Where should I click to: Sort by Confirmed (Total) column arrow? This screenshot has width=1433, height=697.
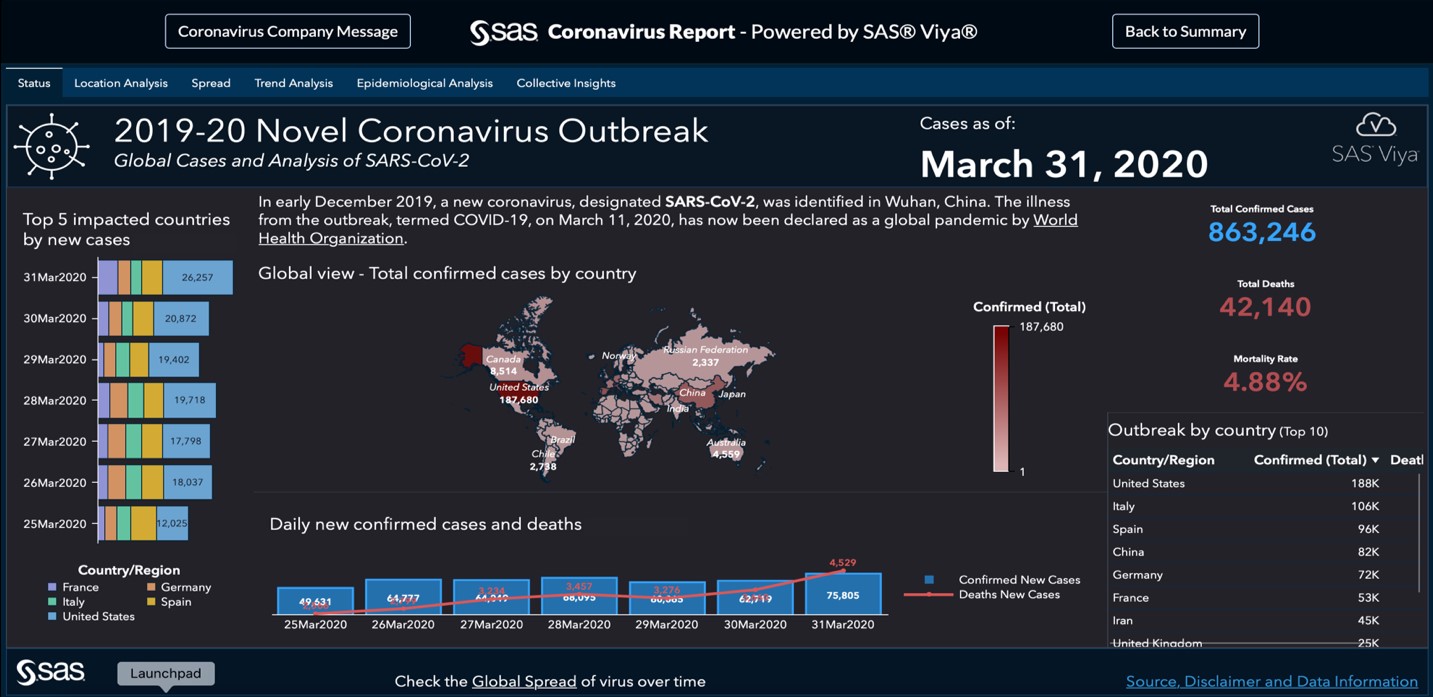coord(1375,460)
